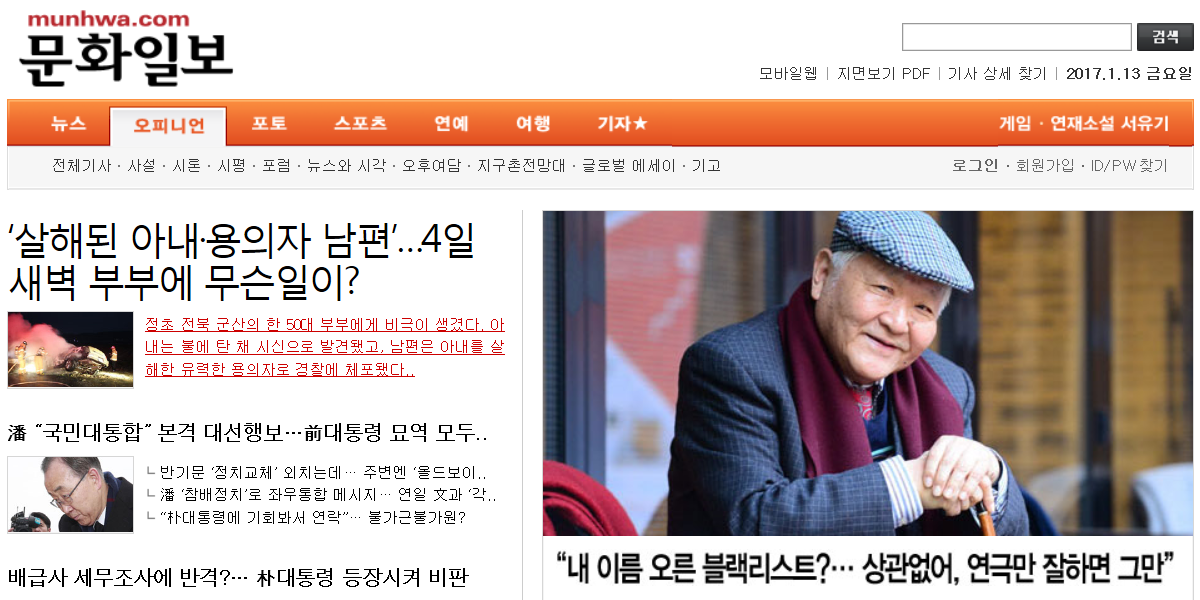
Task: Focus the search input field
Action: pyautogui.click(x=1017, y=37)
